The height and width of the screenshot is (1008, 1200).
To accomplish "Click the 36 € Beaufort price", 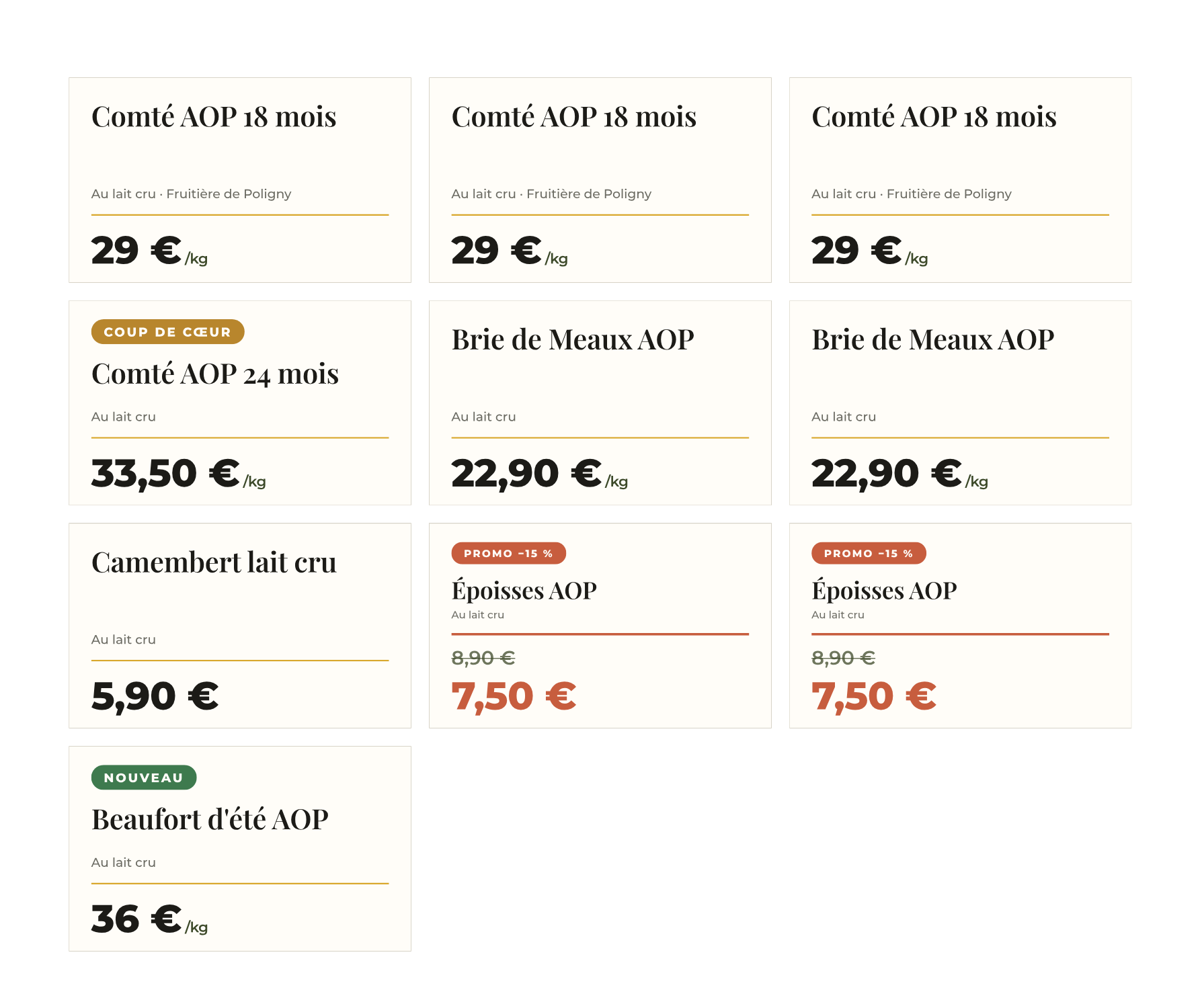I will pos(136,919).
